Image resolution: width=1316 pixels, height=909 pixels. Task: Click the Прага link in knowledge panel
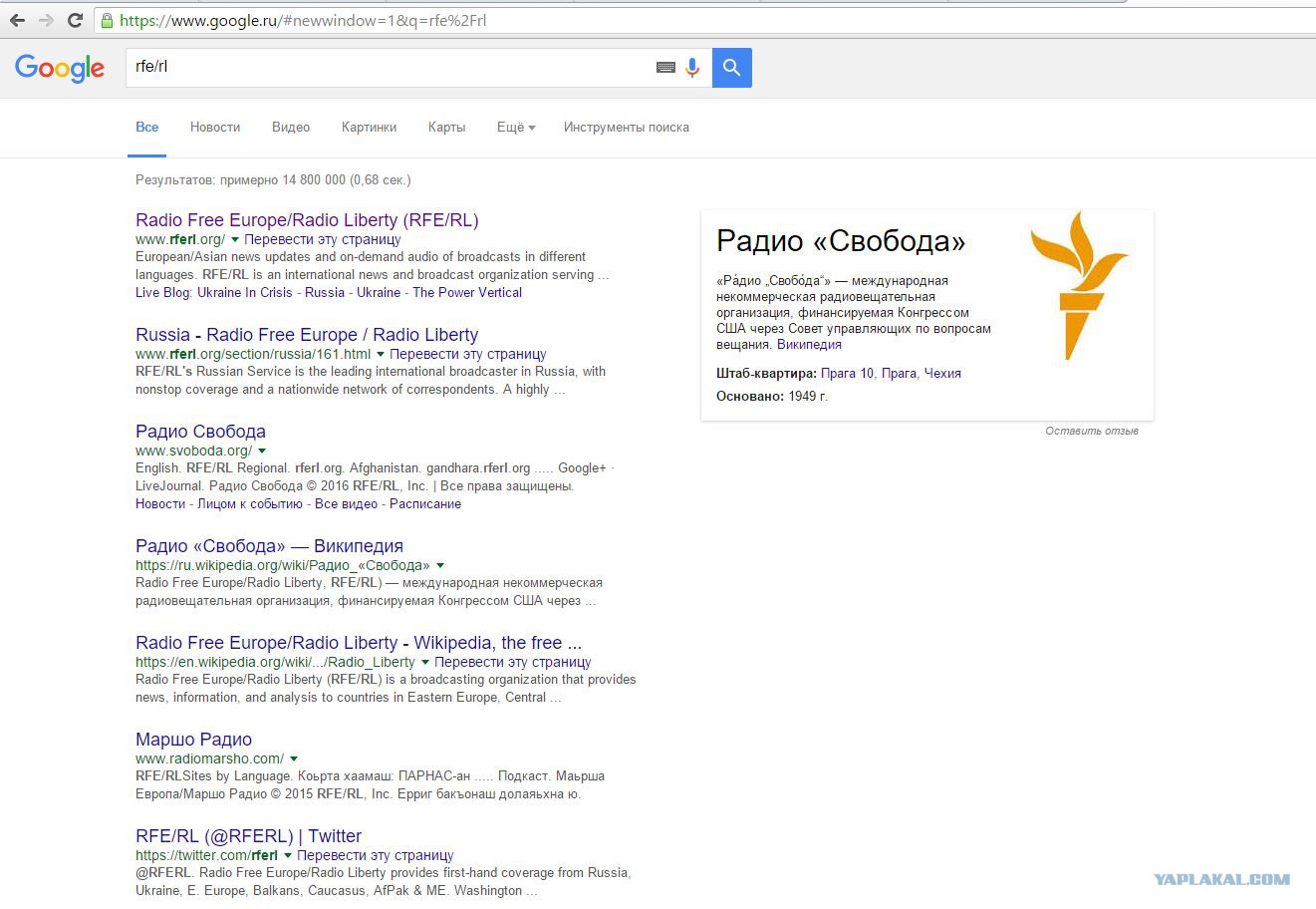pyautogui.click(x=899, y=374)
